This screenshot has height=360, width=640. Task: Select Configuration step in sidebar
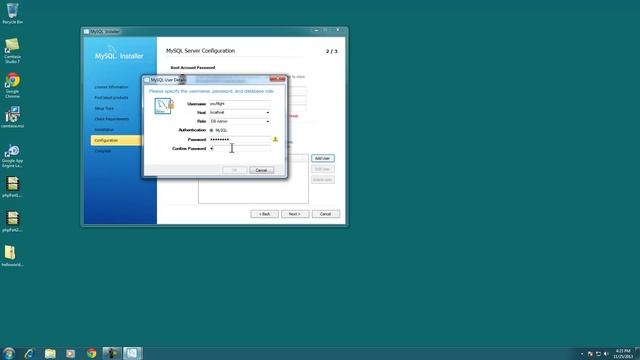point(116,140)
